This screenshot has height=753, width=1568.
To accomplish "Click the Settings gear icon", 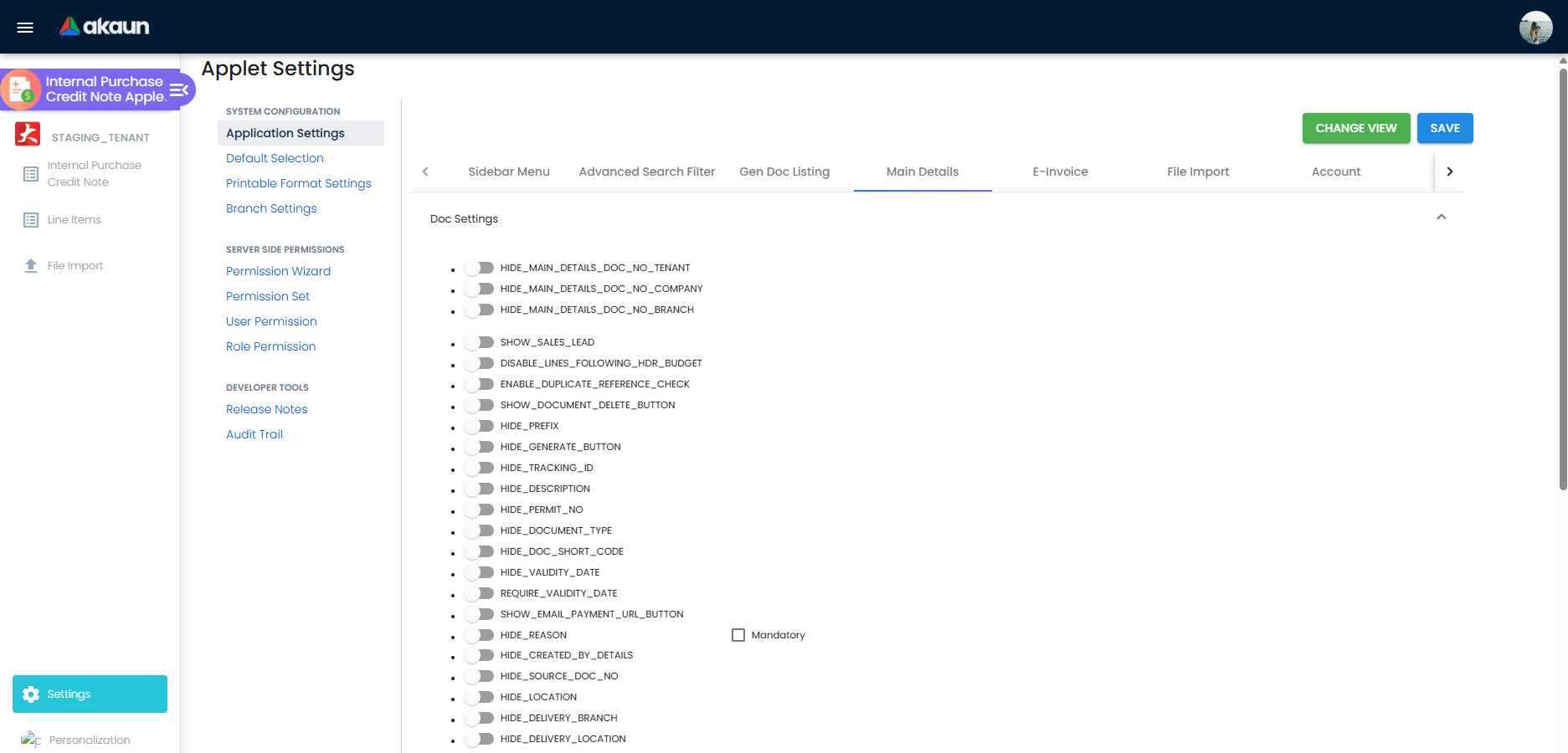I will tap(31, 694).
